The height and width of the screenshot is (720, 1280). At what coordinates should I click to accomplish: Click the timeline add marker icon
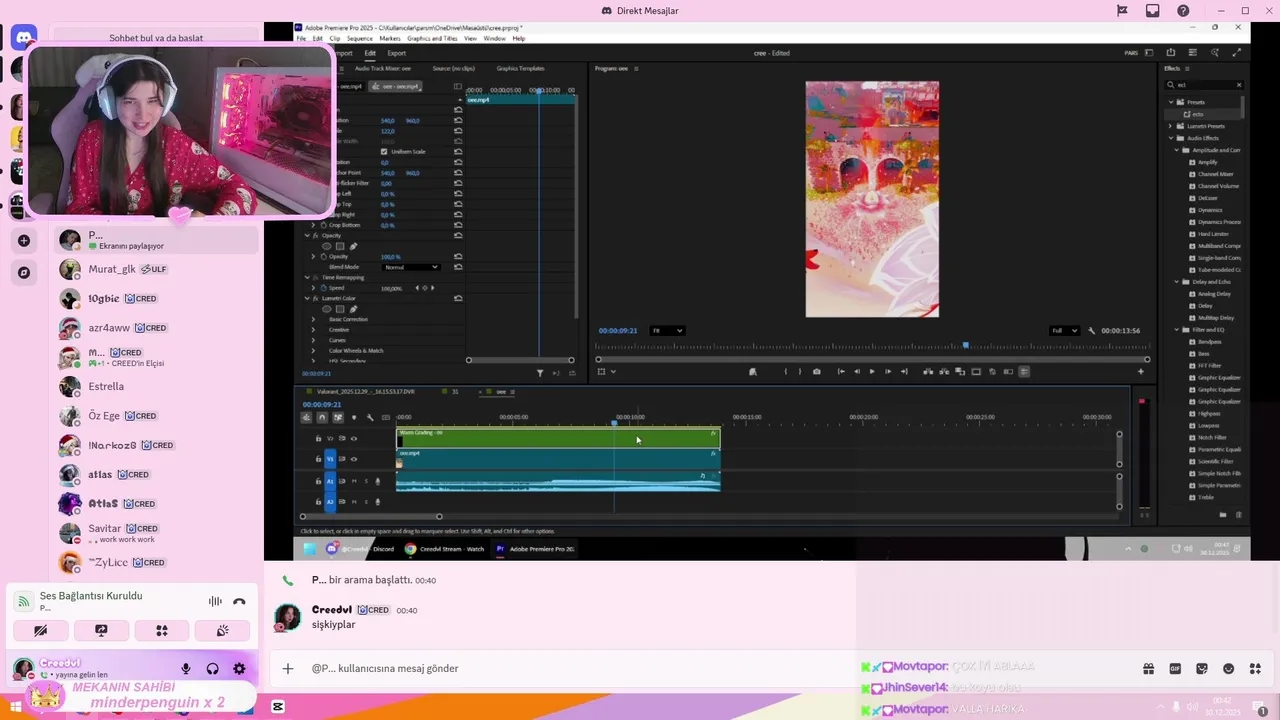[354, 418]
